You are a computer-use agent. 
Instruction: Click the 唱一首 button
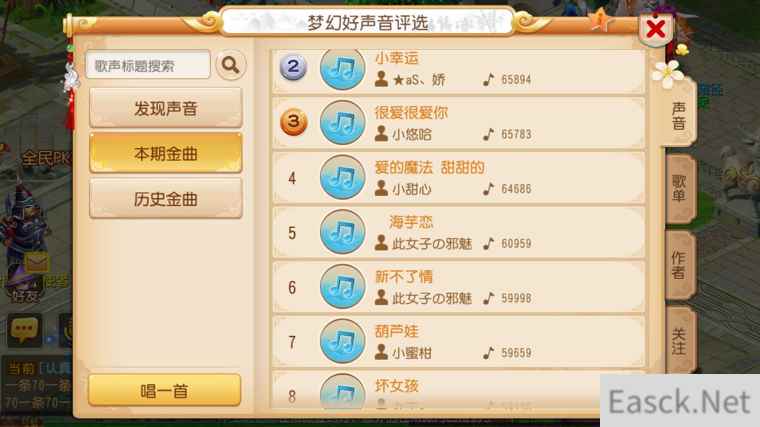(165, 390)
